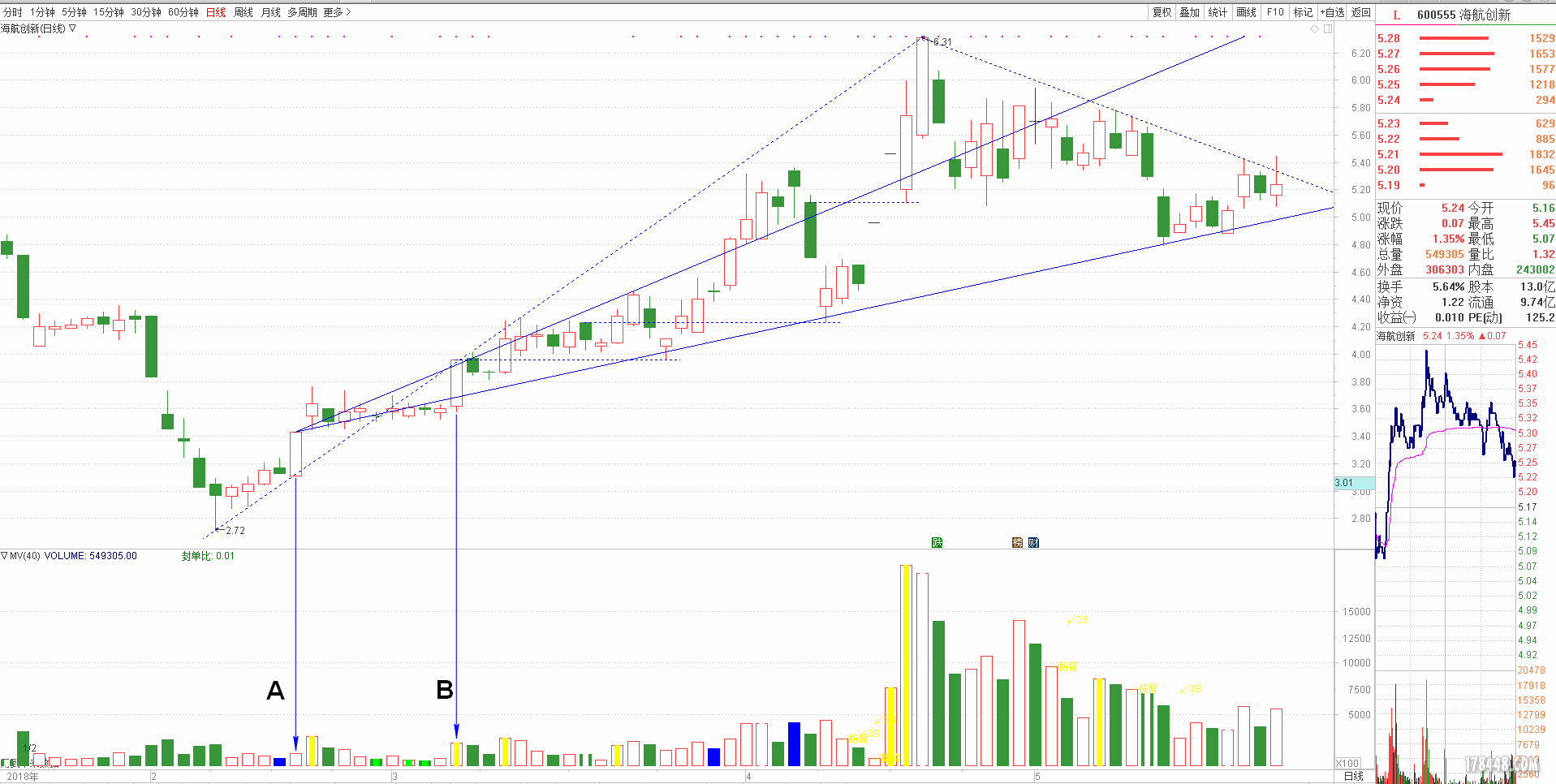Click the 返回 back button

(1361, 12)
